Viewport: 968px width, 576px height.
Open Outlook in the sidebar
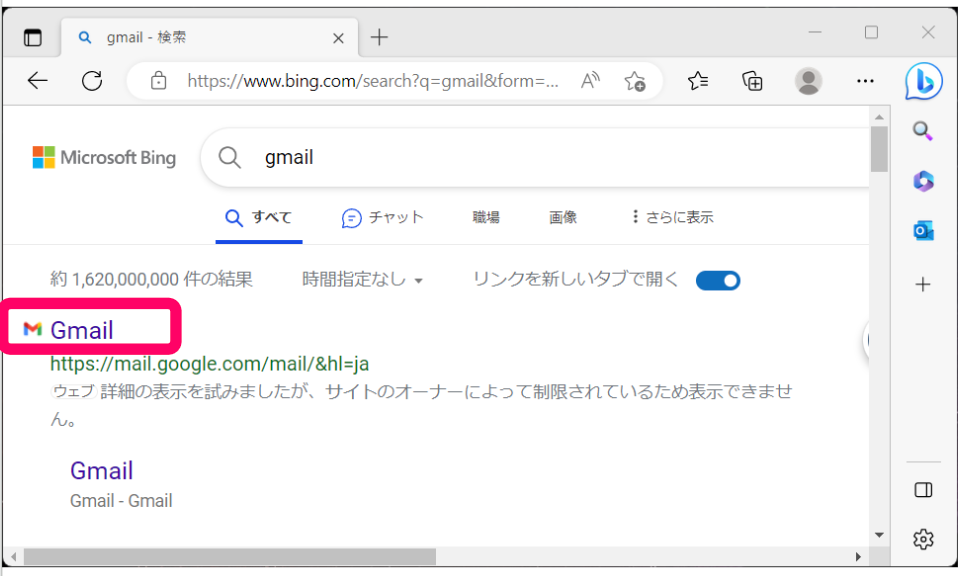click(x=924, y=231)
